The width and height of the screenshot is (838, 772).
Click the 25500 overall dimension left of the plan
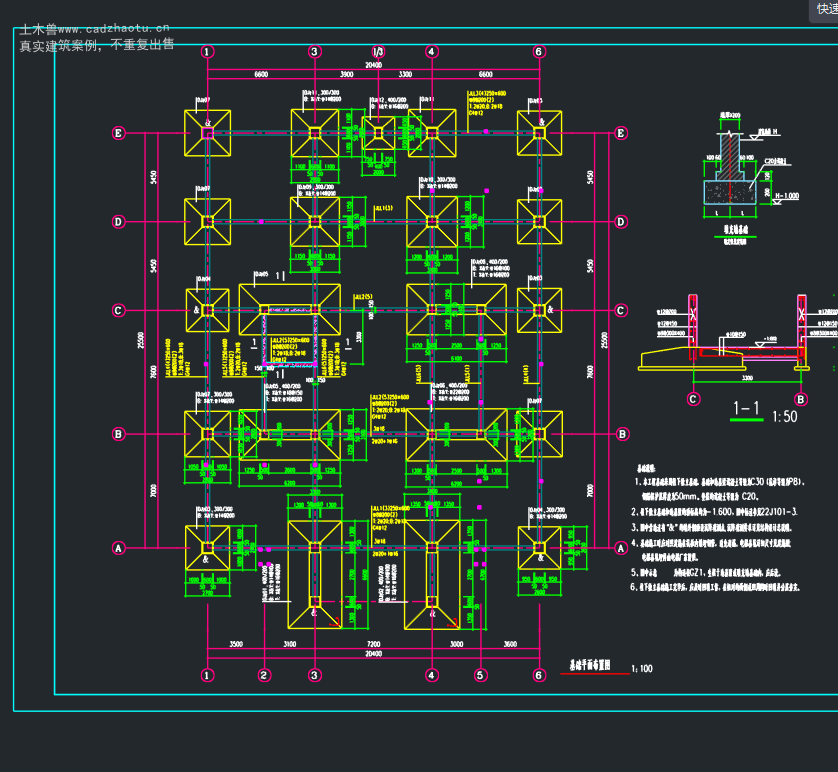point(141,340)
